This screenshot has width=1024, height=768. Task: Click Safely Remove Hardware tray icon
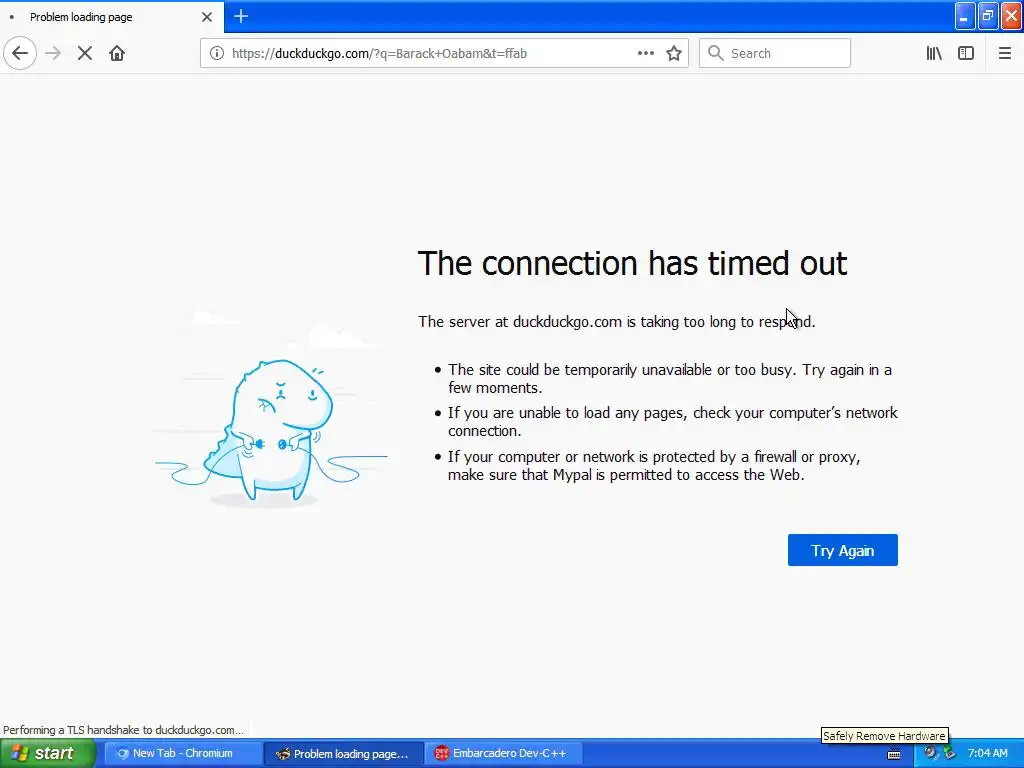(949, 753)
